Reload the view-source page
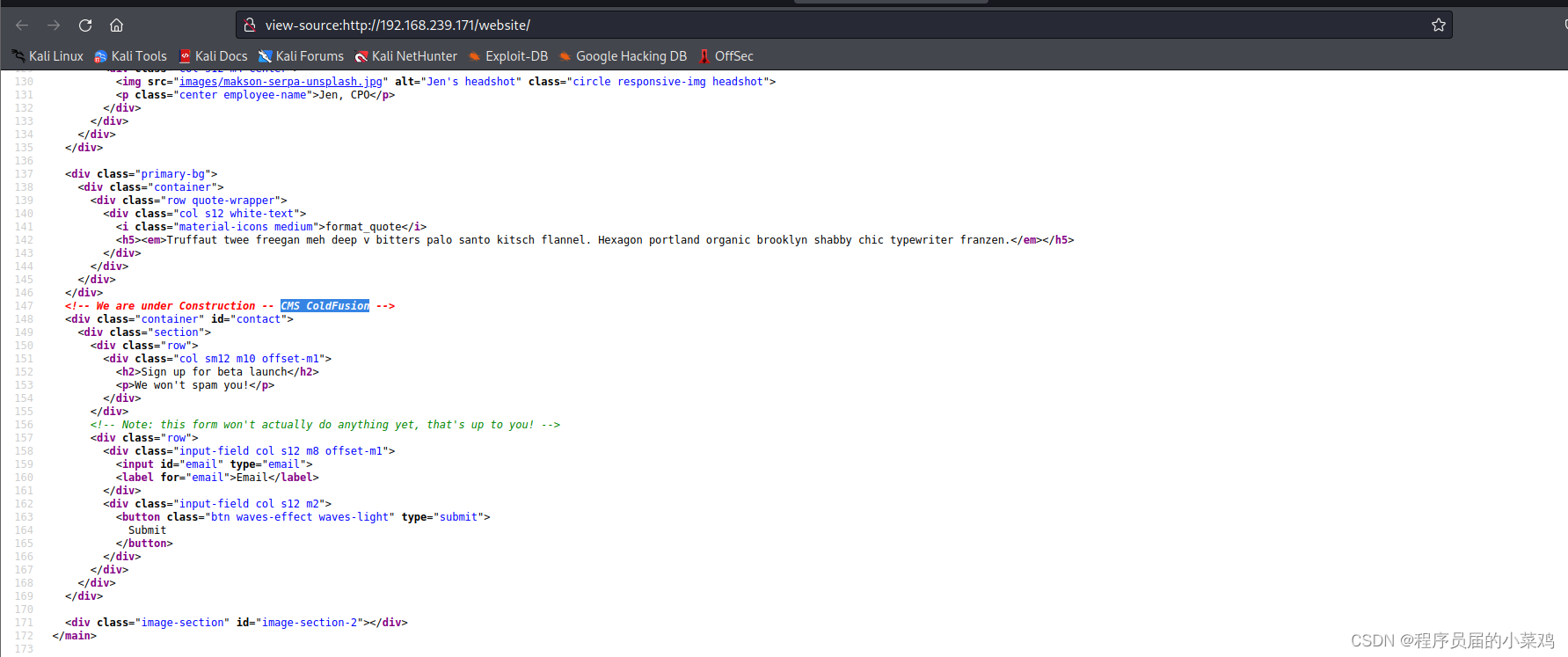 (85, 25)
